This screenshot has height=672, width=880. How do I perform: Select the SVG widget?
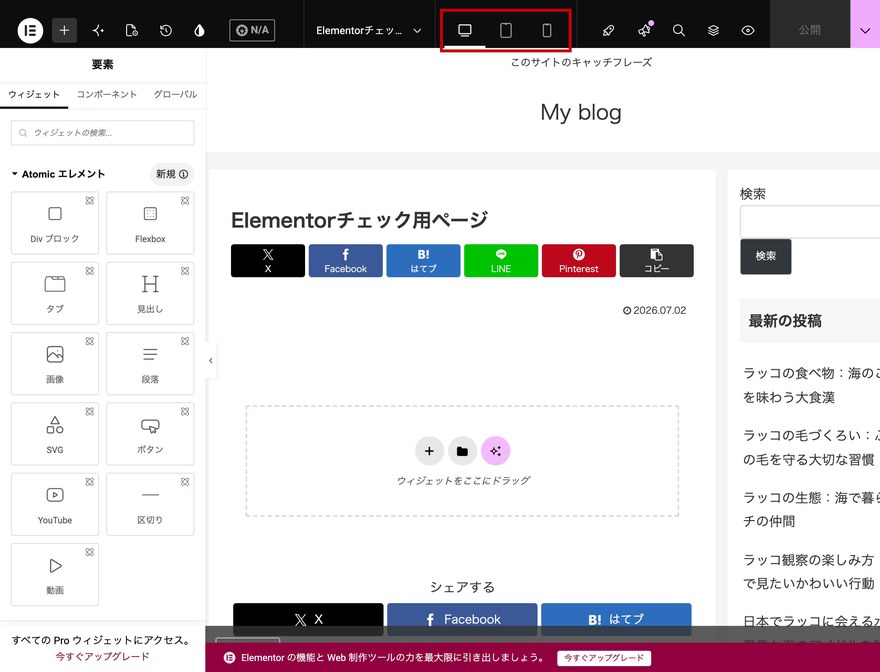click(54, 434)
